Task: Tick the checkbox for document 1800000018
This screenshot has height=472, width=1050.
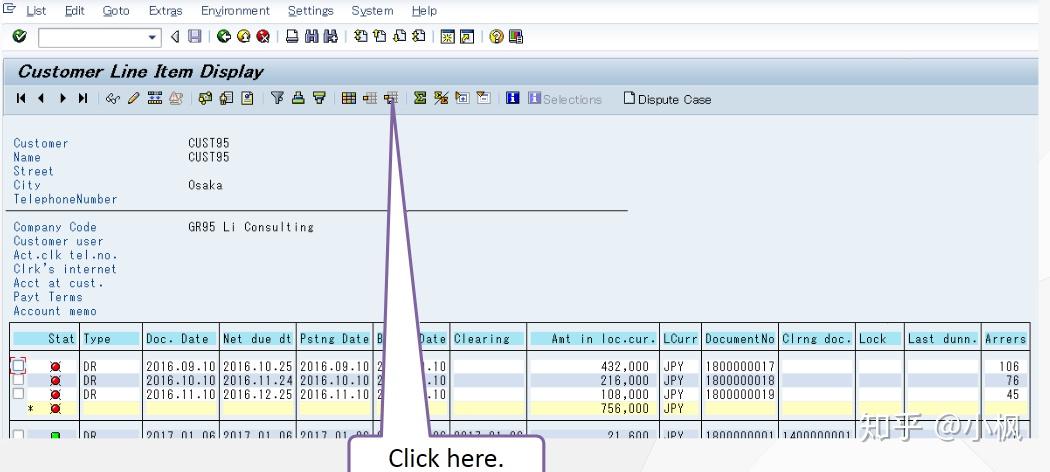Action: (18, 380)
